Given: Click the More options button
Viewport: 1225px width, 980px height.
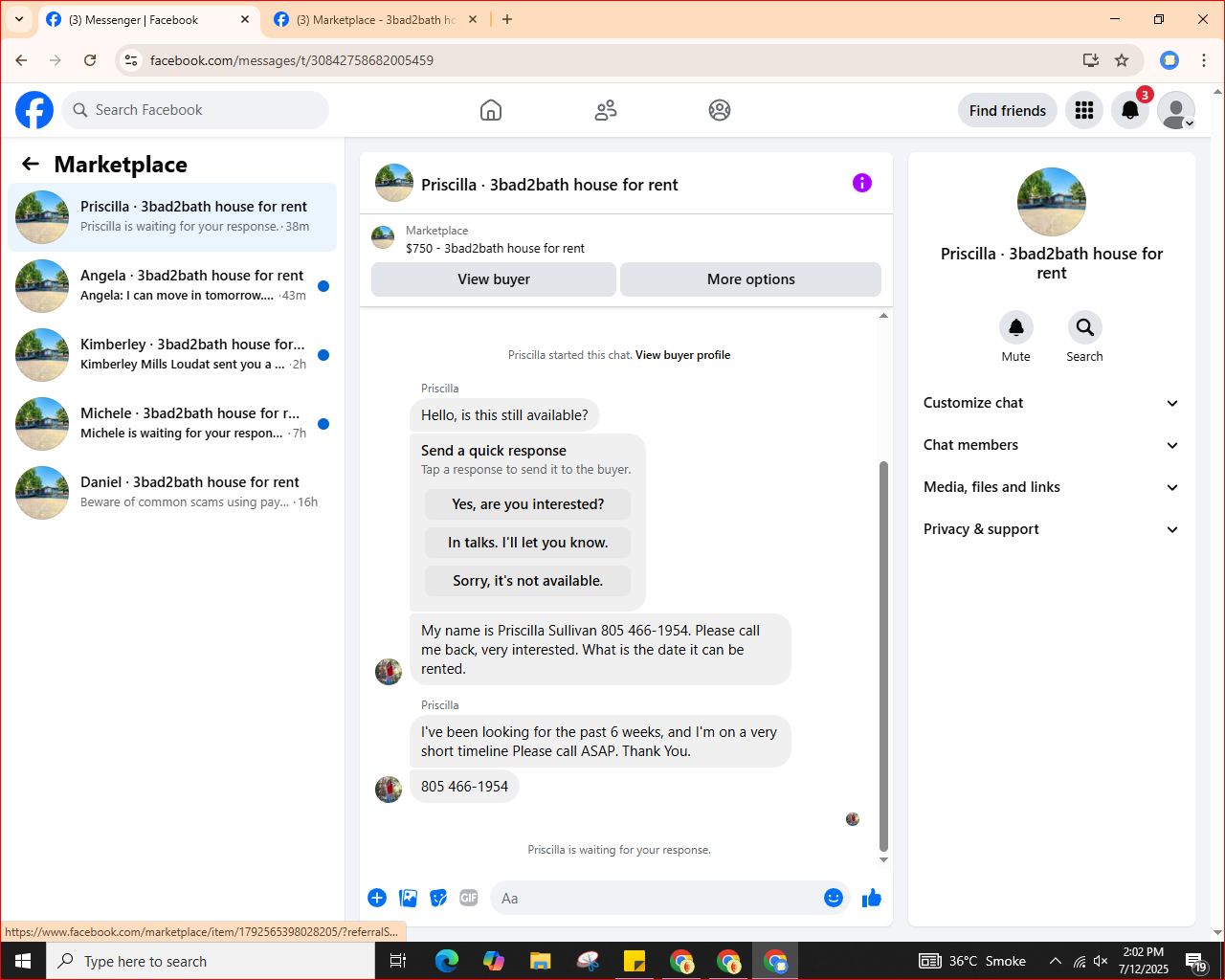Looking at the screenshot, I should tap(751, 279).
